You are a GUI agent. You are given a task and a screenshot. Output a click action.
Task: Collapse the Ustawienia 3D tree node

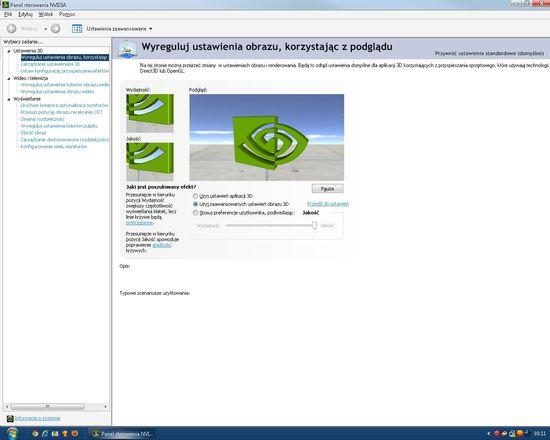point(9,51)
